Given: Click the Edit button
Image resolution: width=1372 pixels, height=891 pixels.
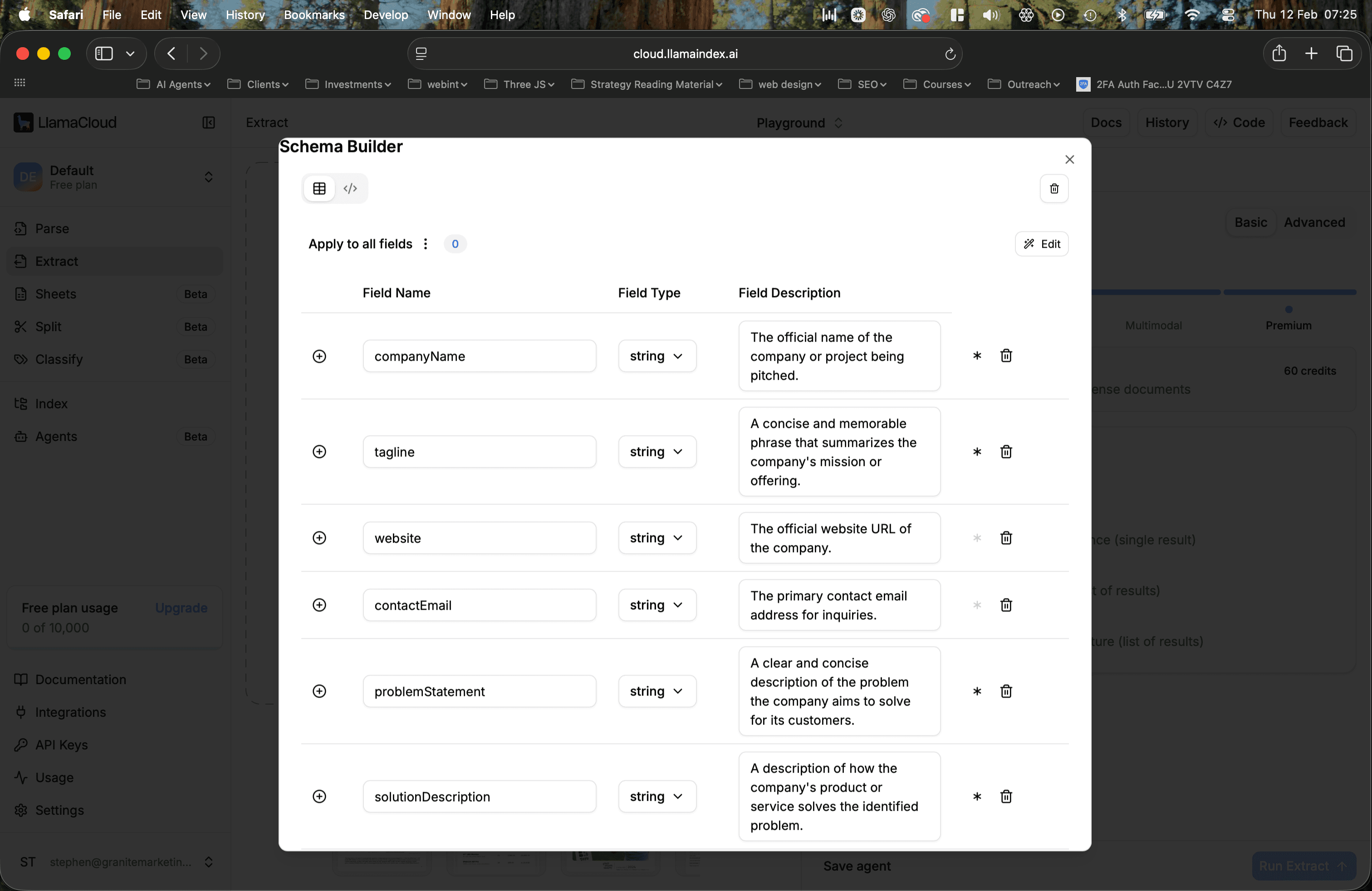Looking at the screenshot, I should (1042, 244).
